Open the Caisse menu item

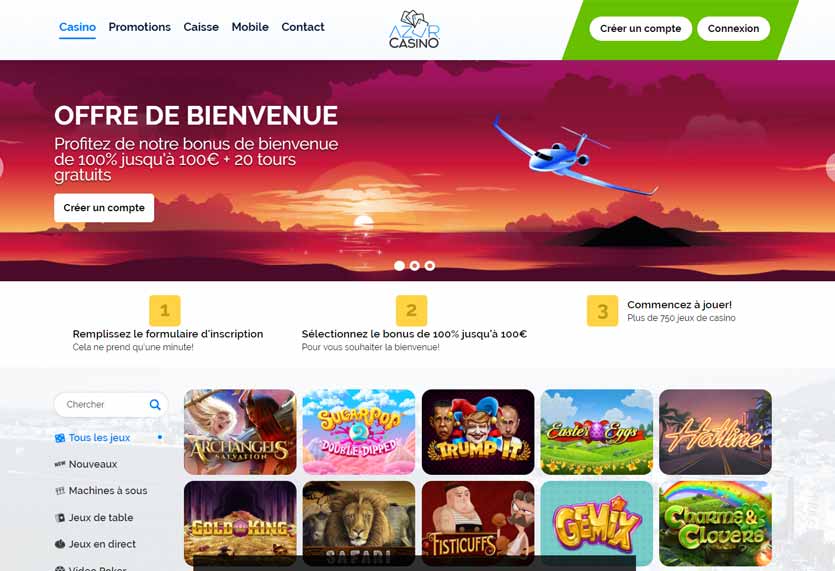click(201, 27)
